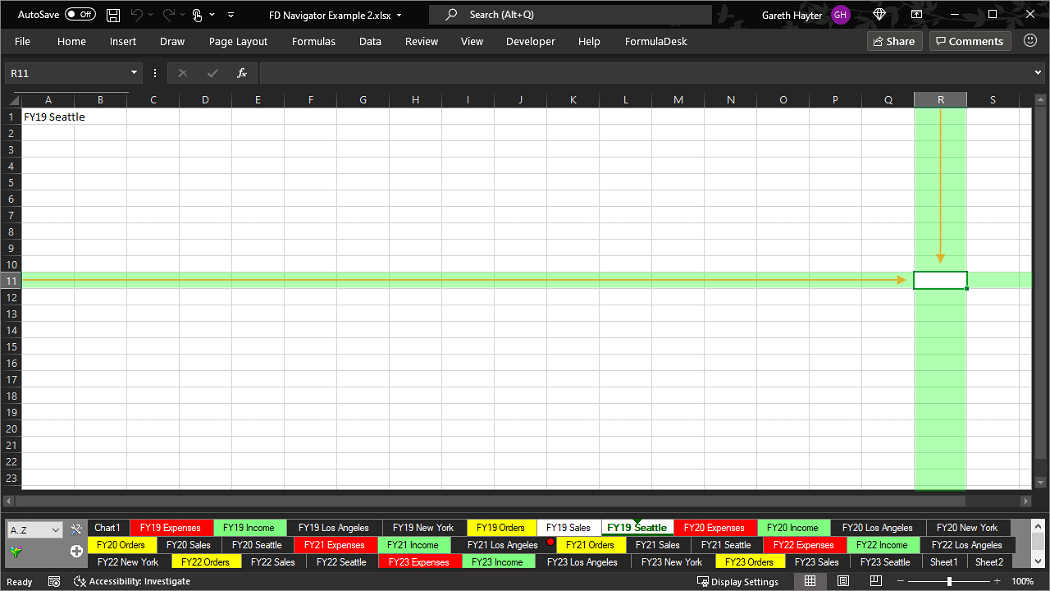Screen dimensions: 1050x591
Task: Click the Save icon on Quick Access Toolbar
Action: pos(113,15)
